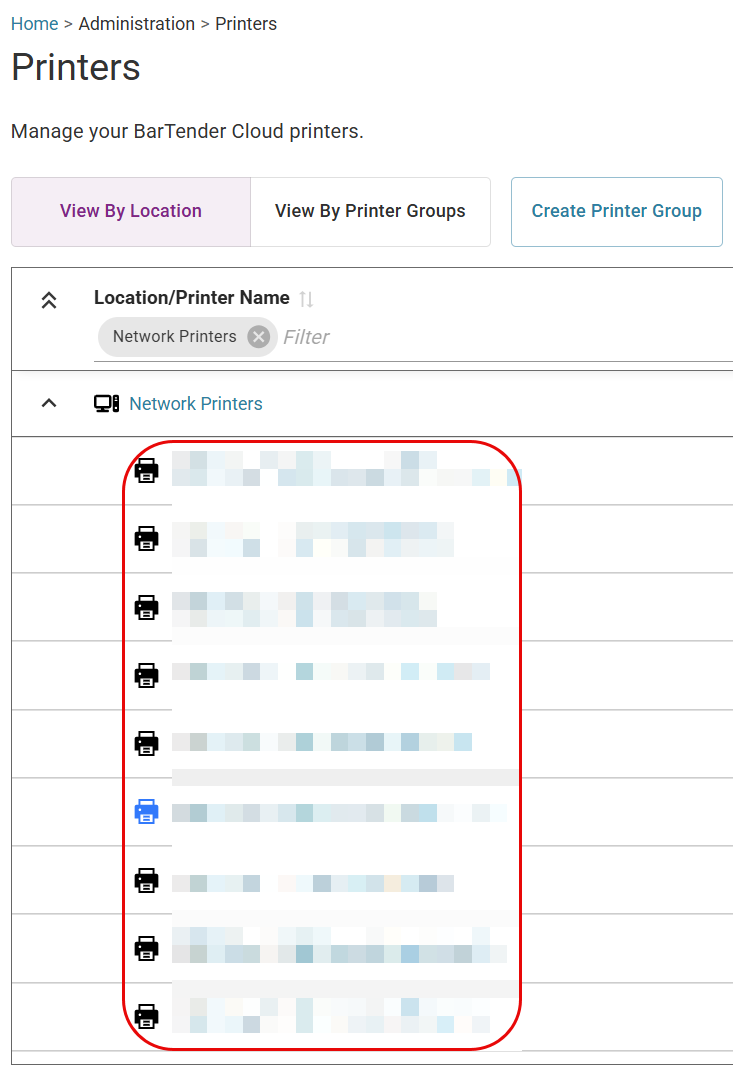
Task: Click the first printer icon in the list
Action: click(147, 470)
